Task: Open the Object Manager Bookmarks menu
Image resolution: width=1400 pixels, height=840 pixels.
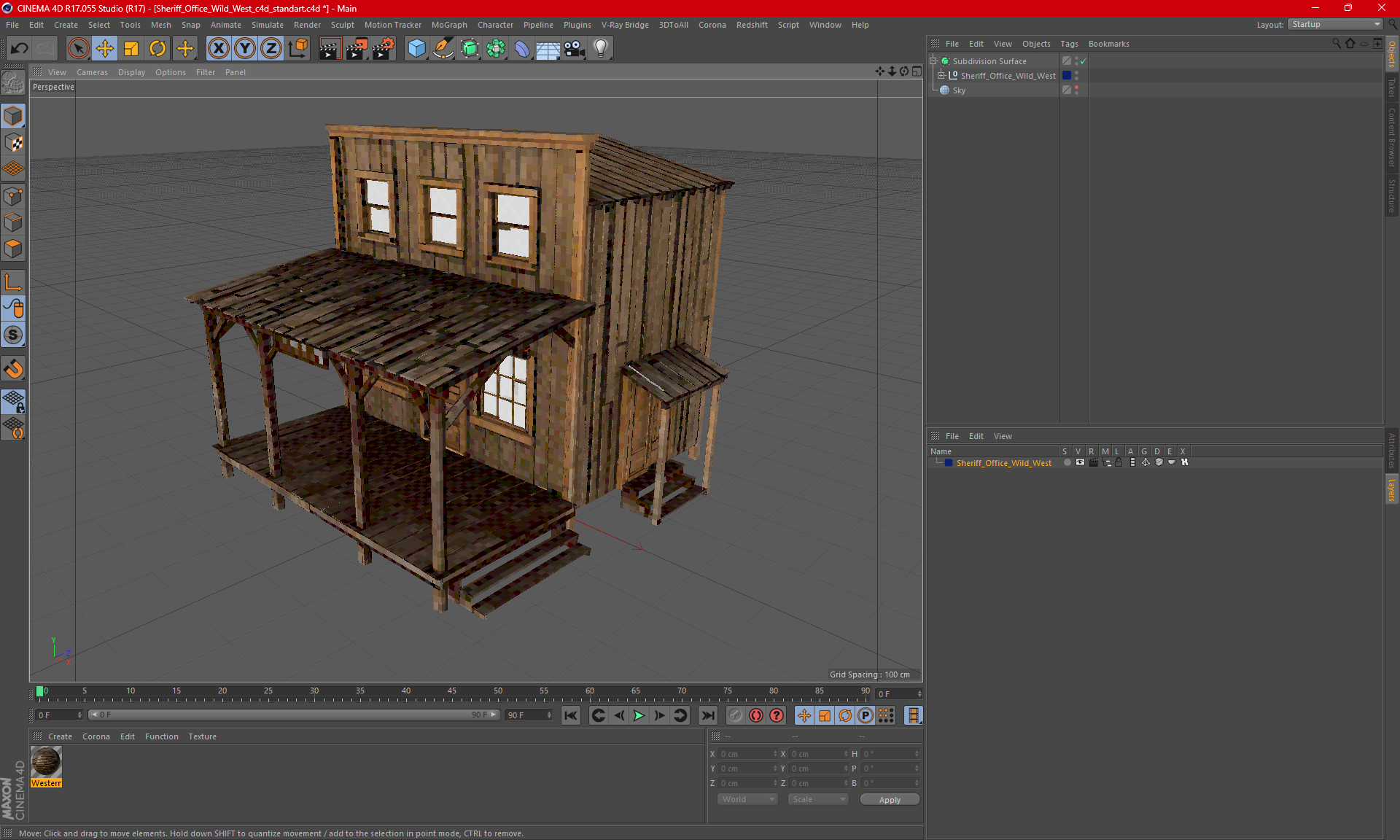Action: coord(1108,44)
